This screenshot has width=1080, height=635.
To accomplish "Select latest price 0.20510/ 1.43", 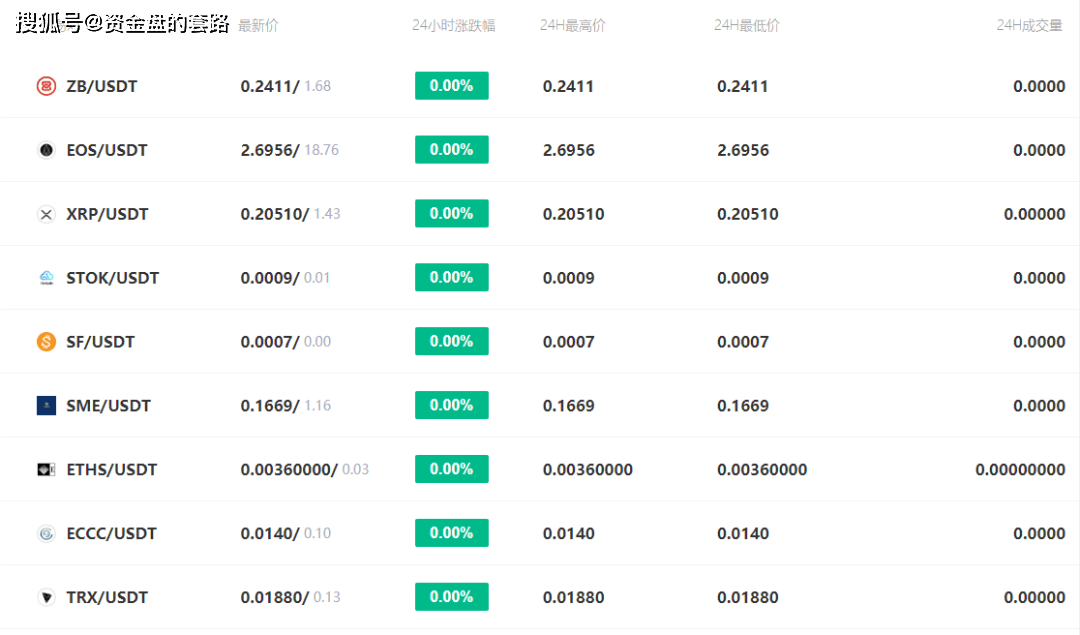I will pyautogui.click(x=290, y=214).
